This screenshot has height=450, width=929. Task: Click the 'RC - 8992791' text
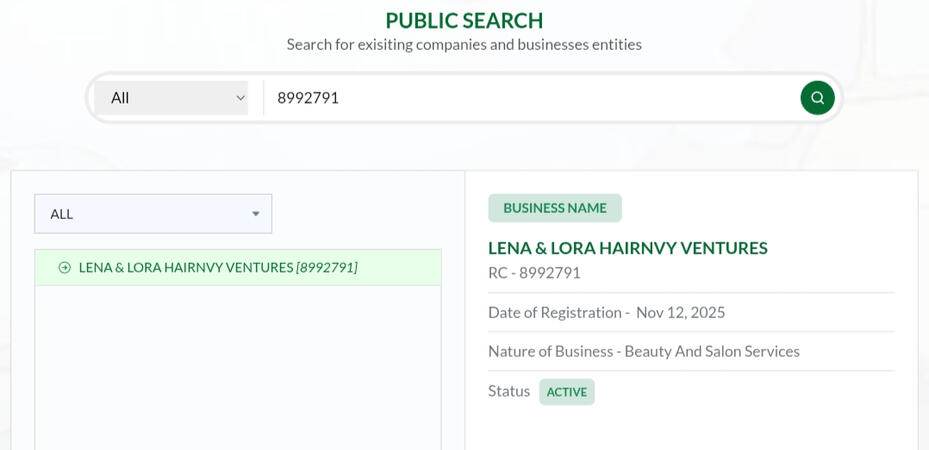[534, 273]
